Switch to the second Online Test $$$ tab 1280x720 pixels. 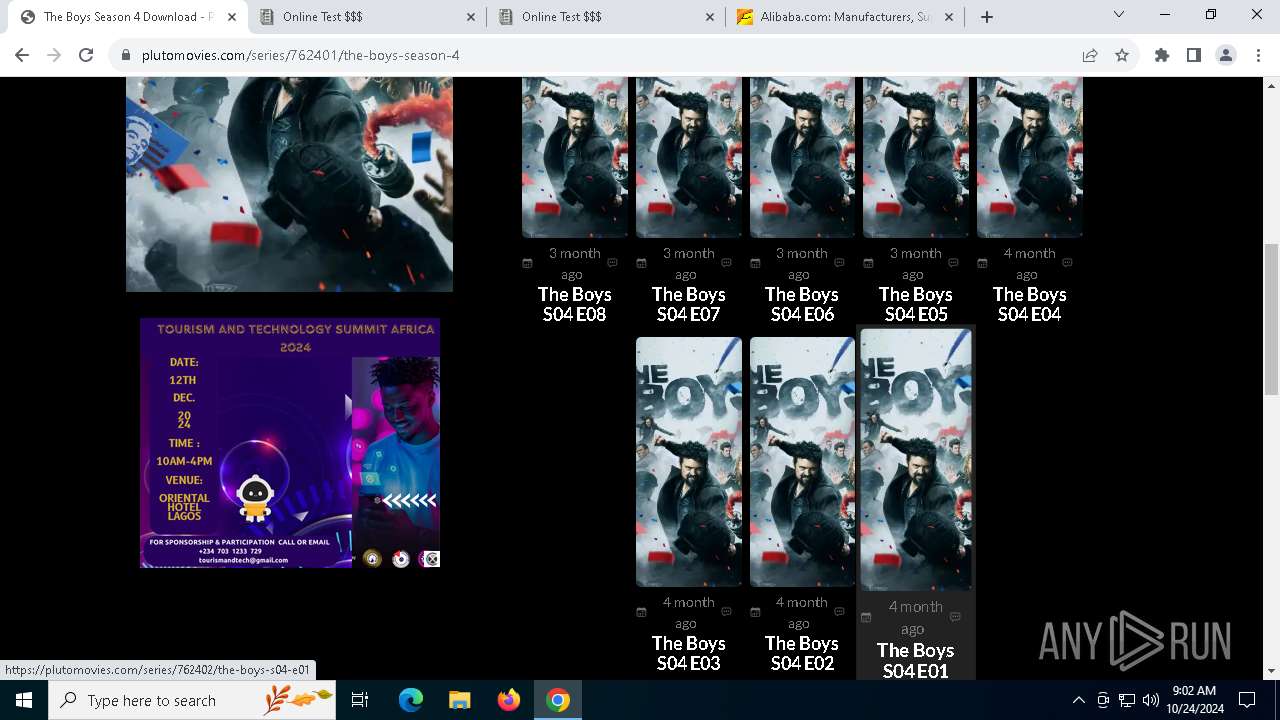(x=606, y=17)
